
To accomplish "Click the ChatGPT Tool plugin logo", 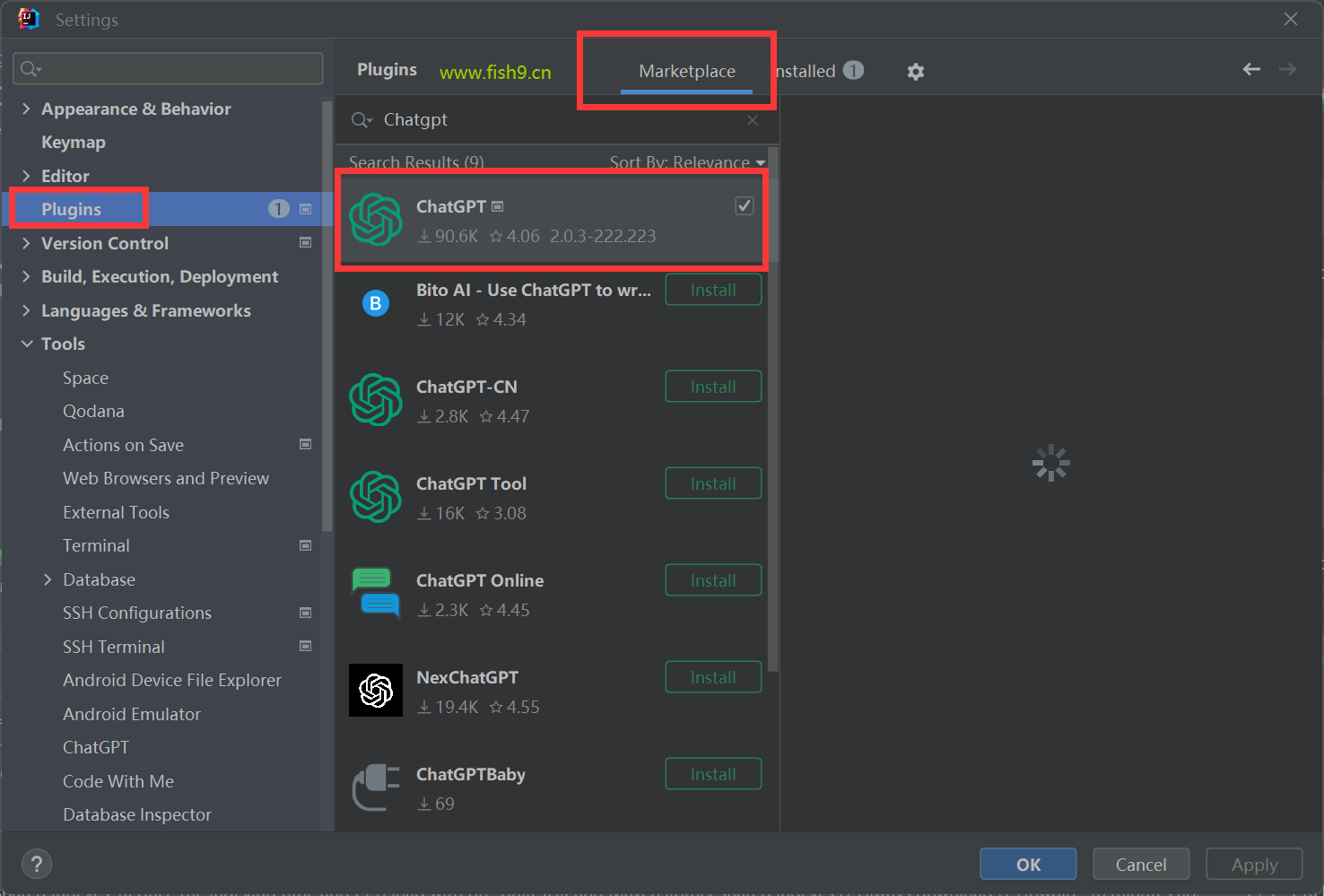I will click(376, 497).
